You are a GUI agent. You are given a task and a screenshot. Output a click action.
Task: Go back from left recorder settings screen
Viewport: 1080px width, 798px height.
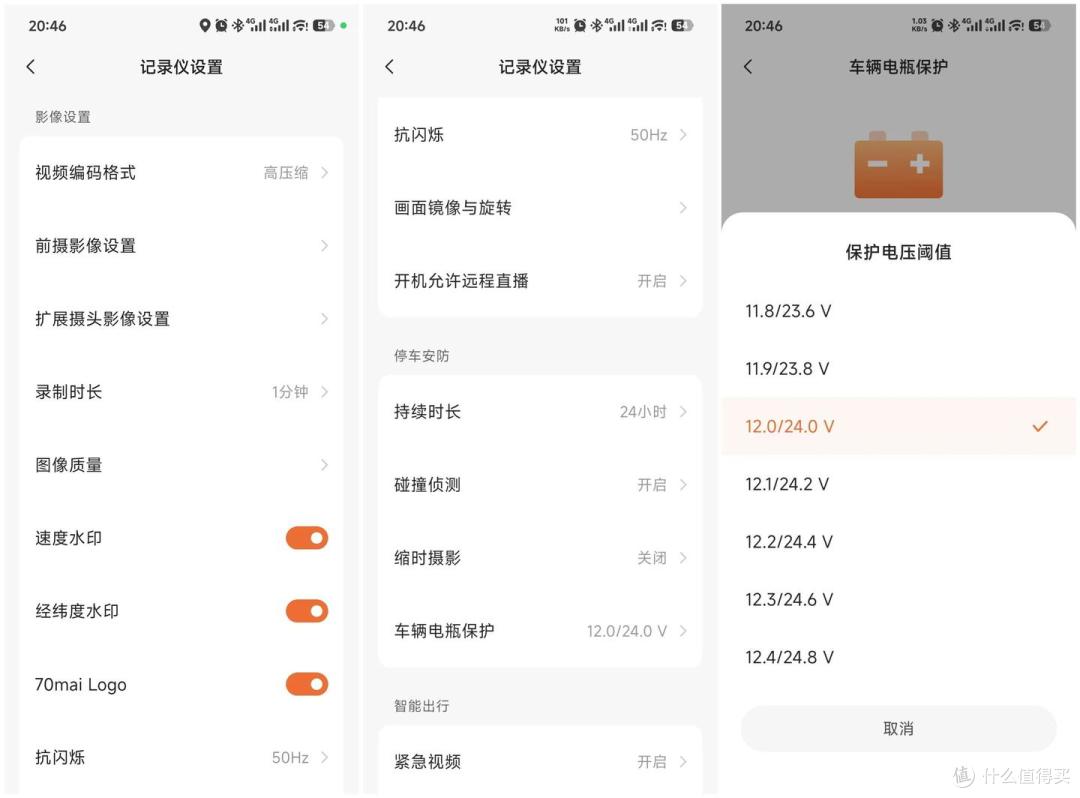[x=30, y=67]
